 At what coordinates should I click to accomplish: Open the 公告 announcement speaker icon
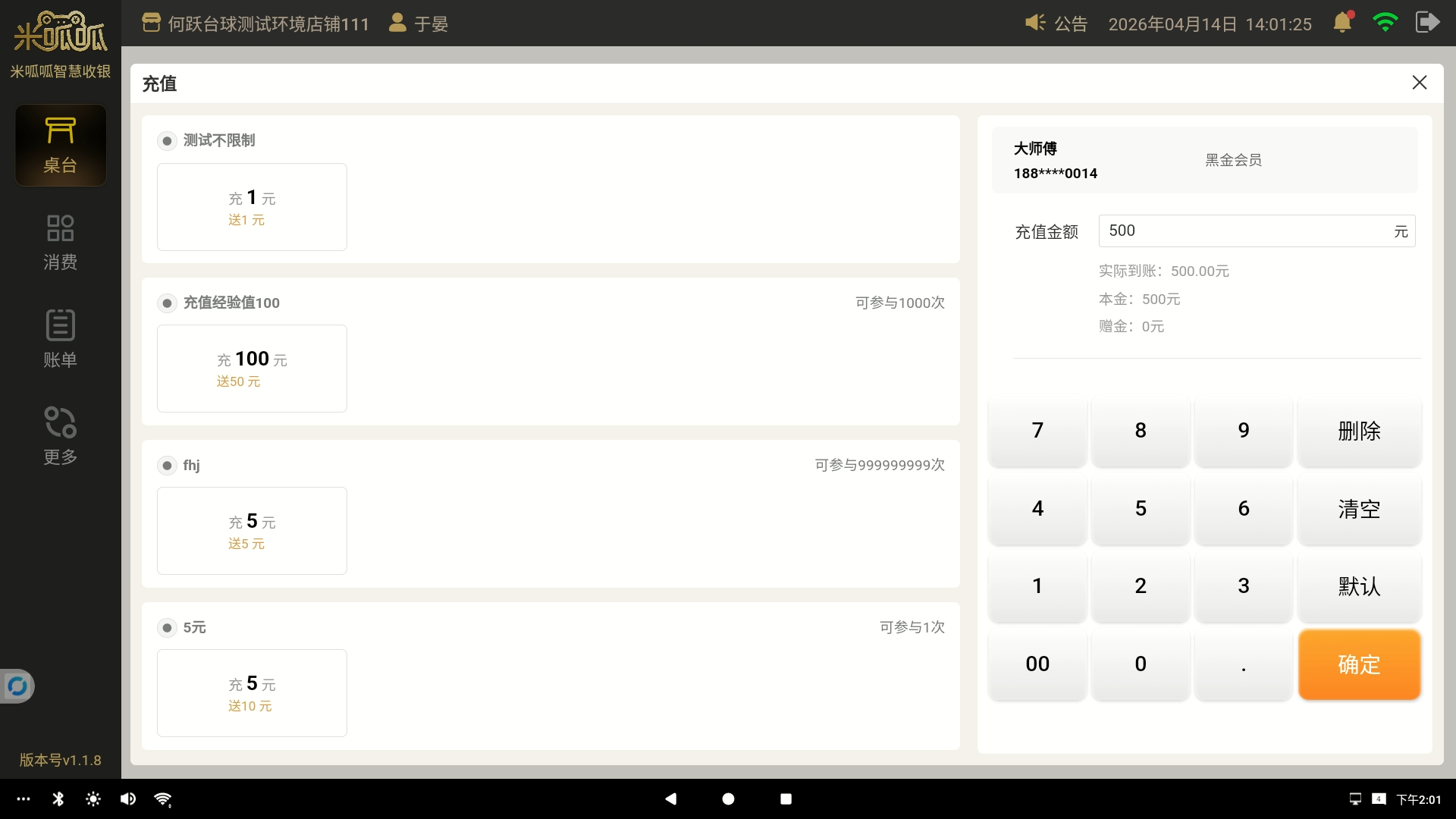(x=1036, y=23)
